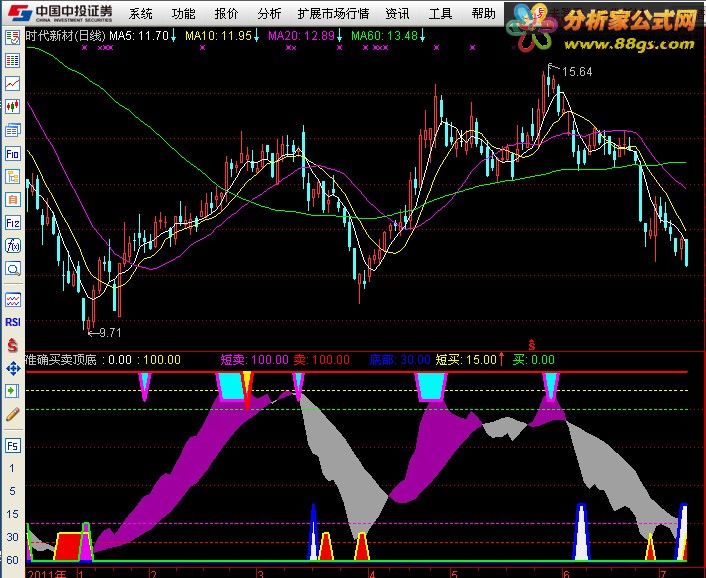Screen dimensions: 706x578
Task: Open the 报价 menu
Action: 226,14
